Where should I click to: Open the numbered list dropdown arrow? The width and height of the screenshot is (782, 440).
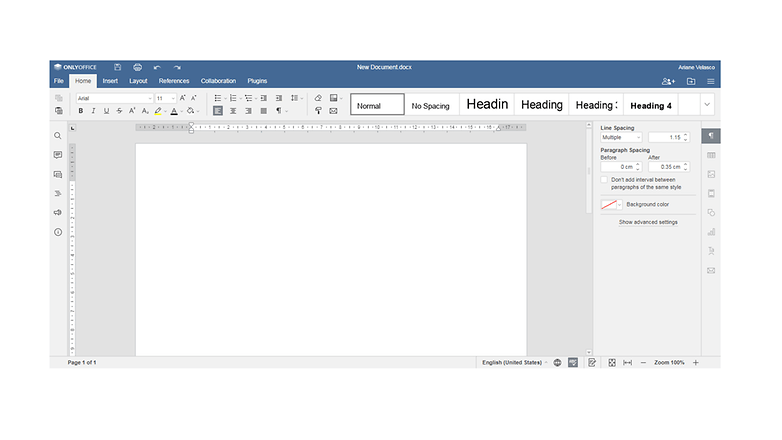[240, 99]
